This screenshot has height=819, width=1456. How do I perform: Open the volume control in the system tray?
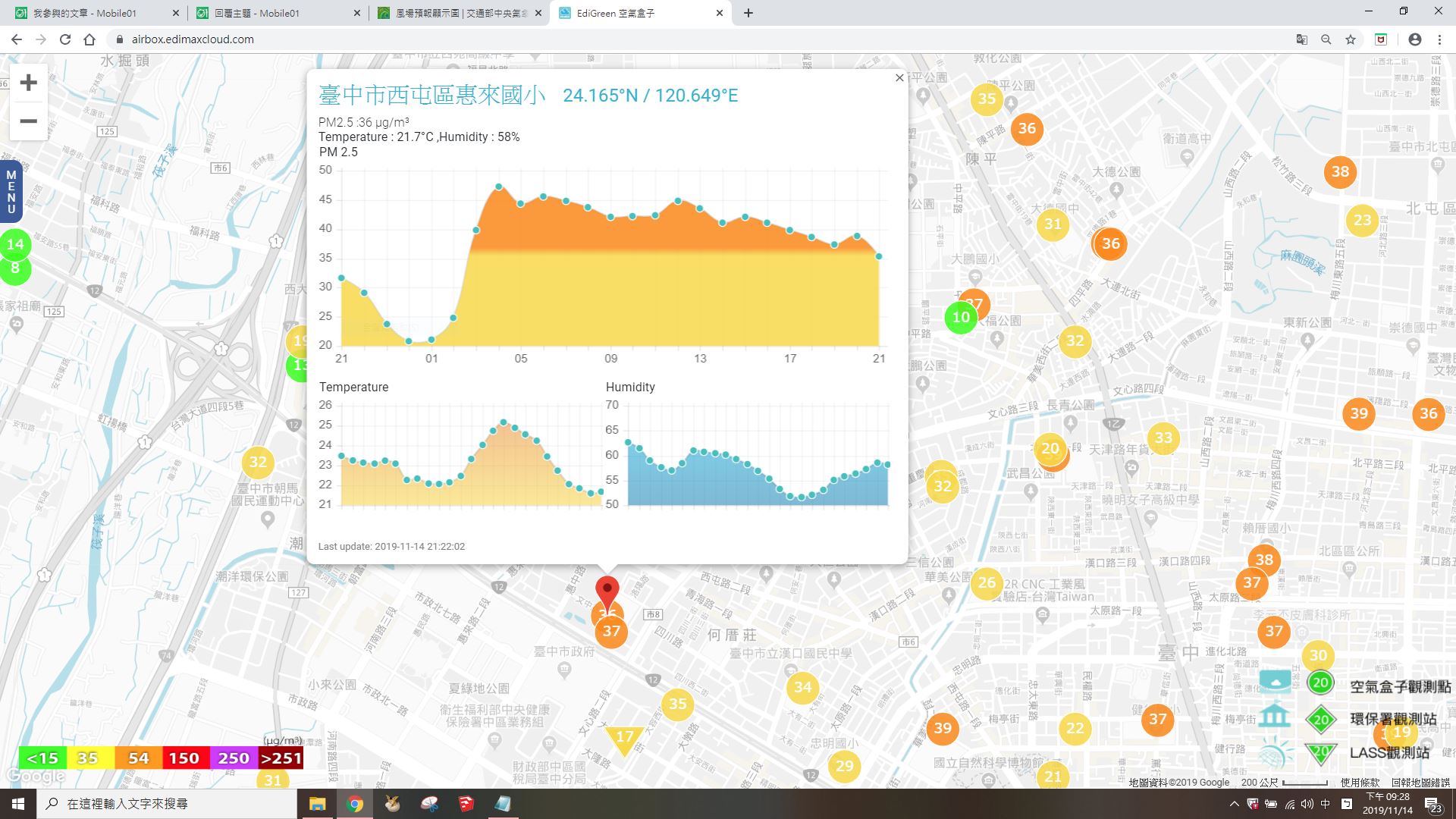click(1307, 804)
